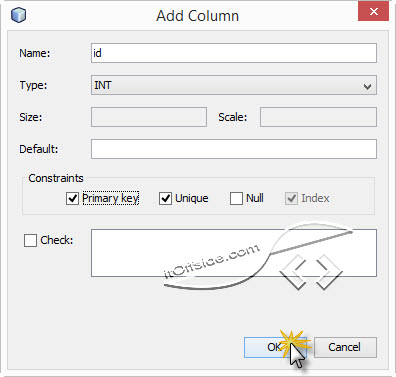Click the Default value field
396x377 pixels.
[234, 149]
